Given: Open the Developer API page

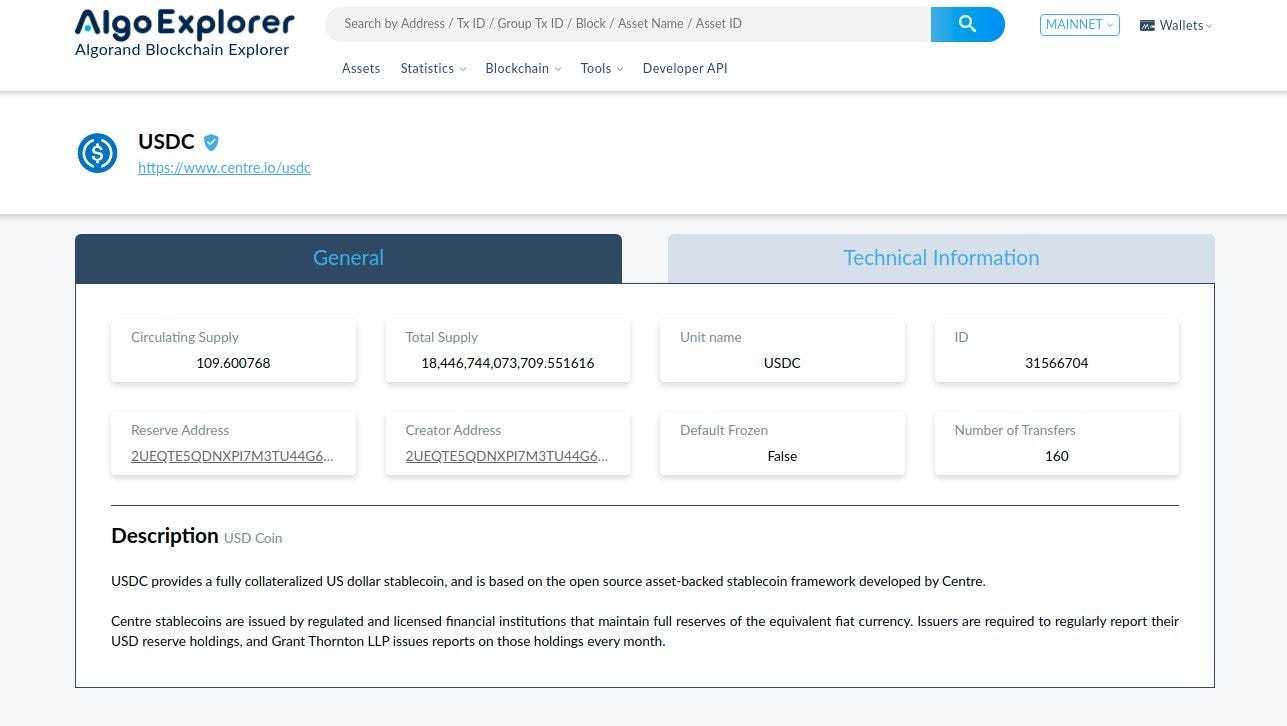Looking at the screenshot, I should click(685, 68).
